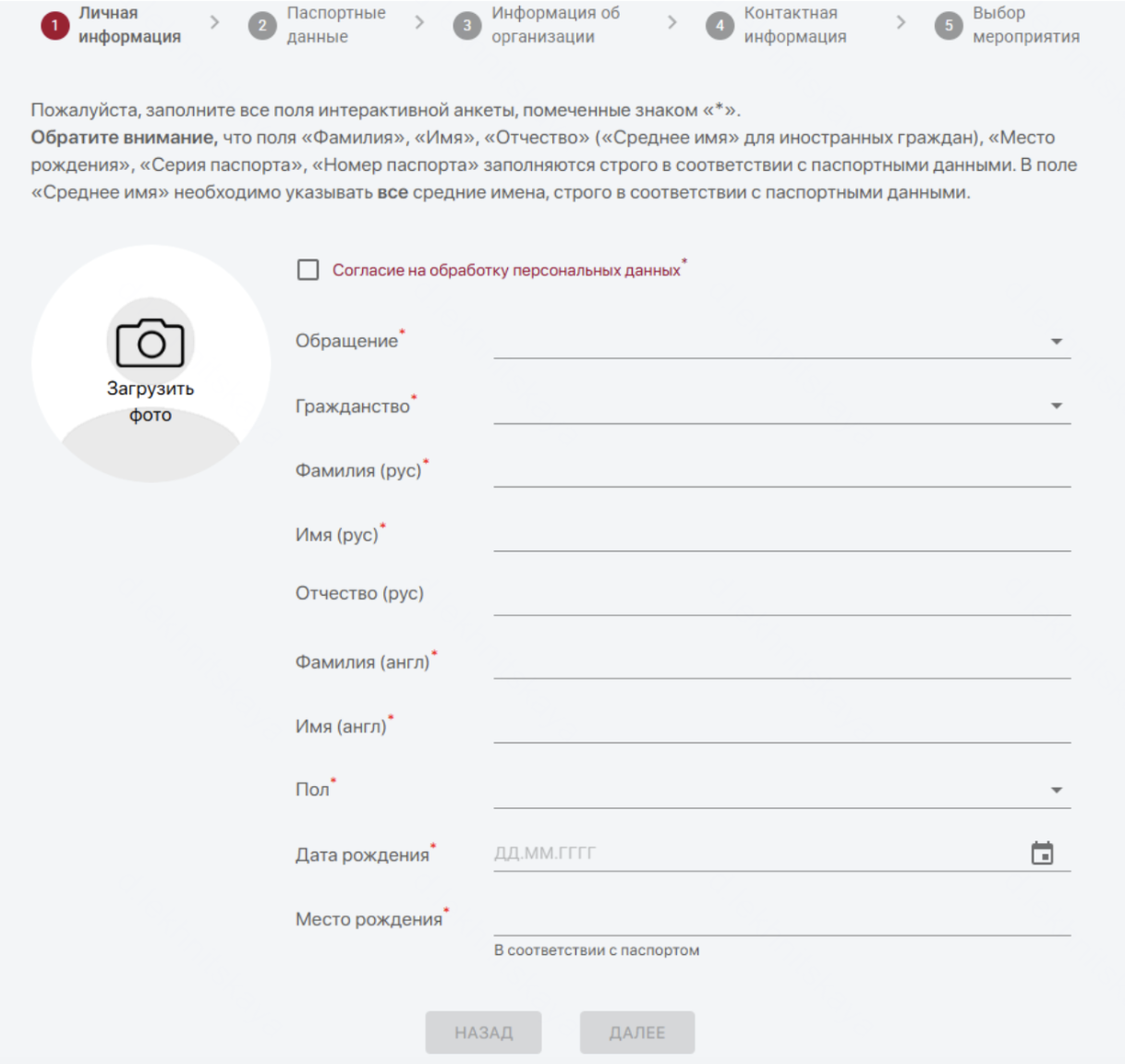Screen dimensions: 1125x1064
Task: Open the date of birth calendar picker
Action: click(x=1042, y=853)
